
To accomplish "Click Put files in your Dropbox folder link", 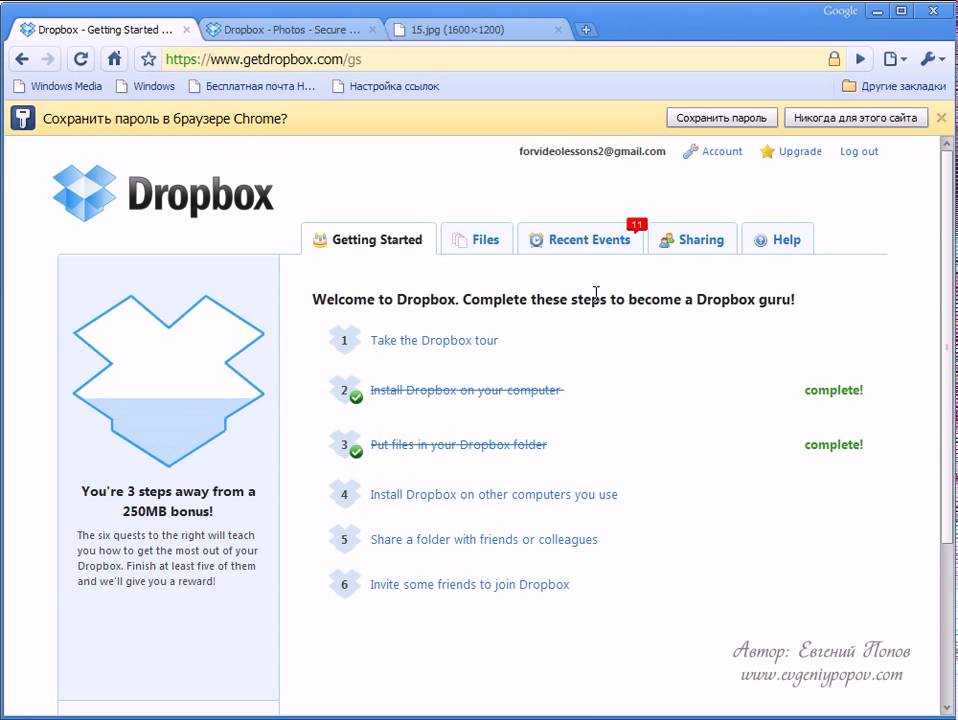I will click(x=459, y=444).
